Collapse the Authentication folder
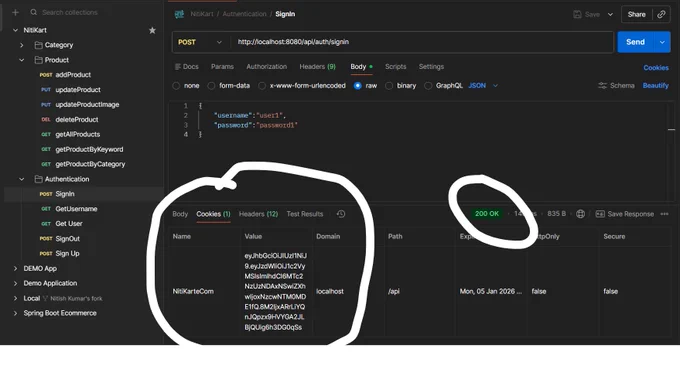This screenshot has width=680, height=369. pyautogui.click(x=22, y=179)
